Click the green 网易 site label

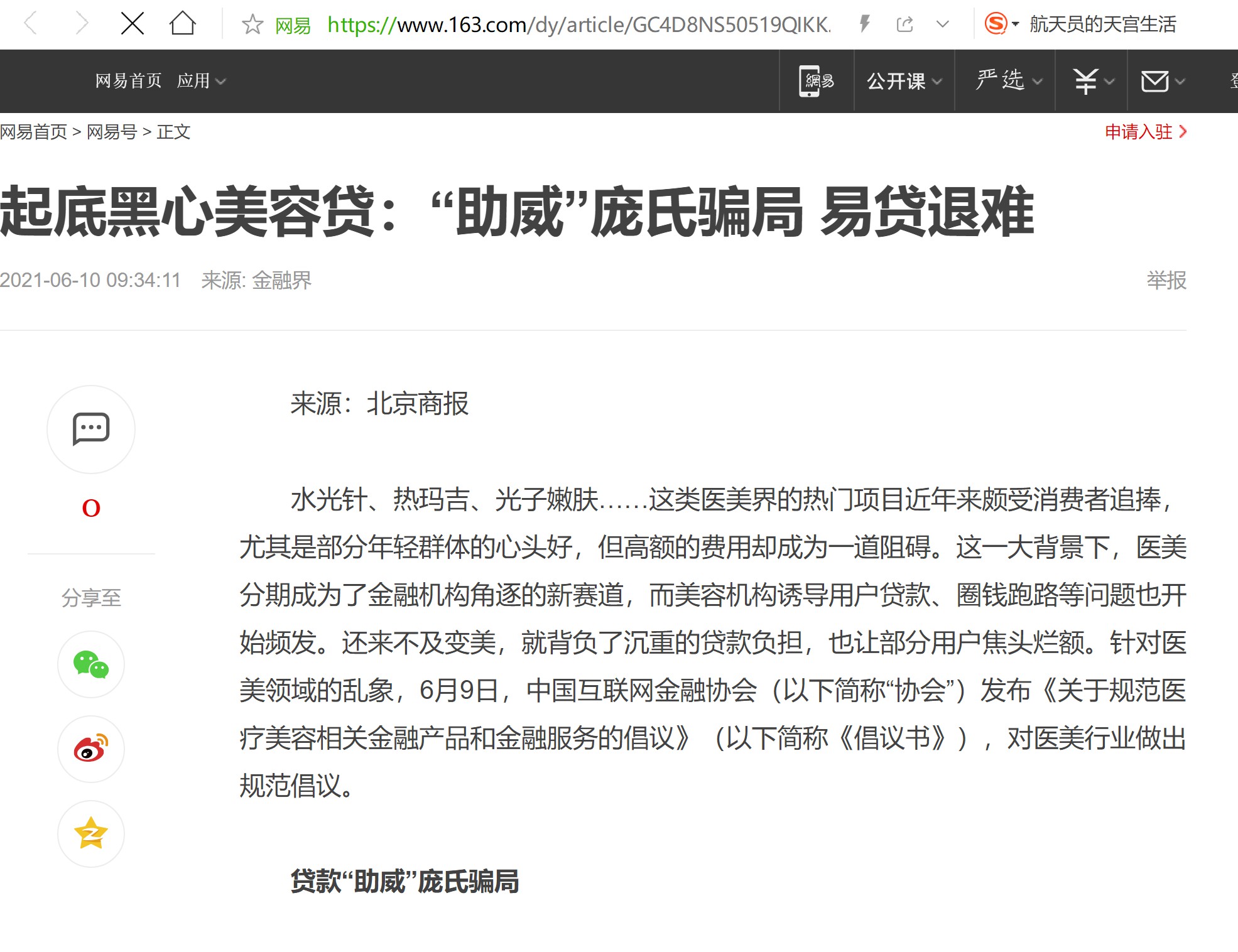pyautogui.click(x=293, y=26)
